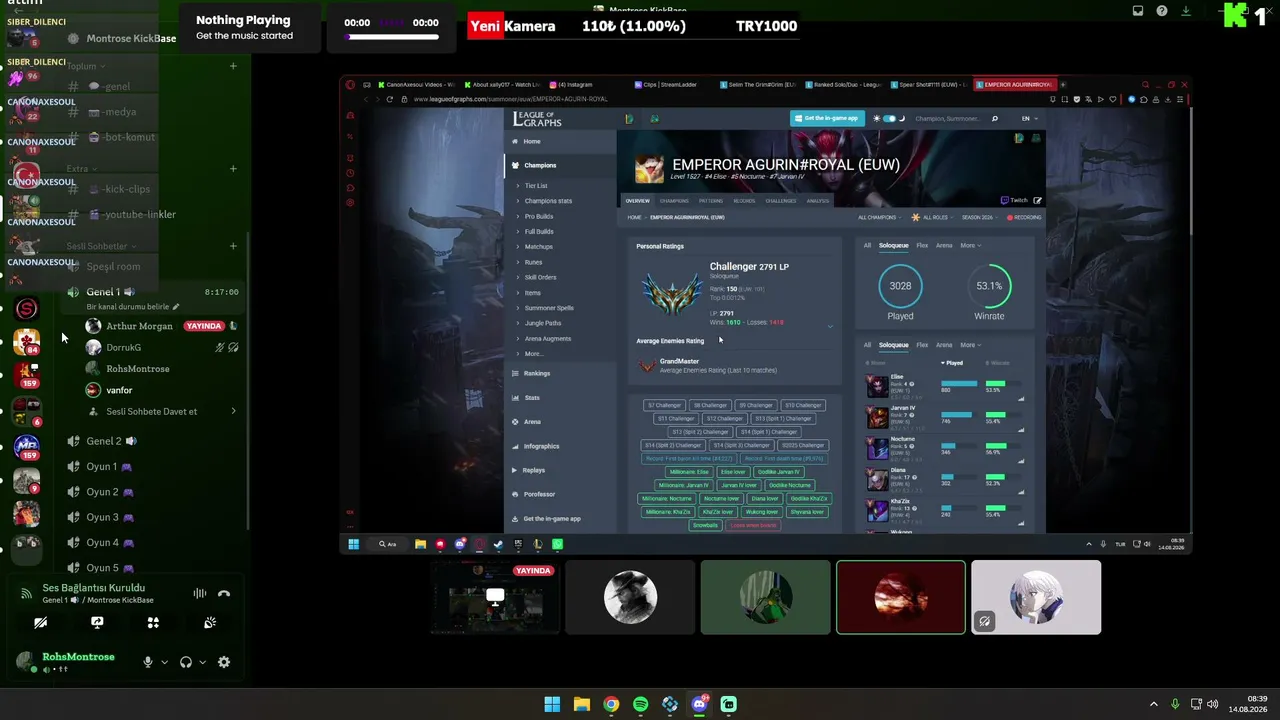Screen dimensions: 1280x720
Task: Open Discord user settings gear
Action: (224, 662)
